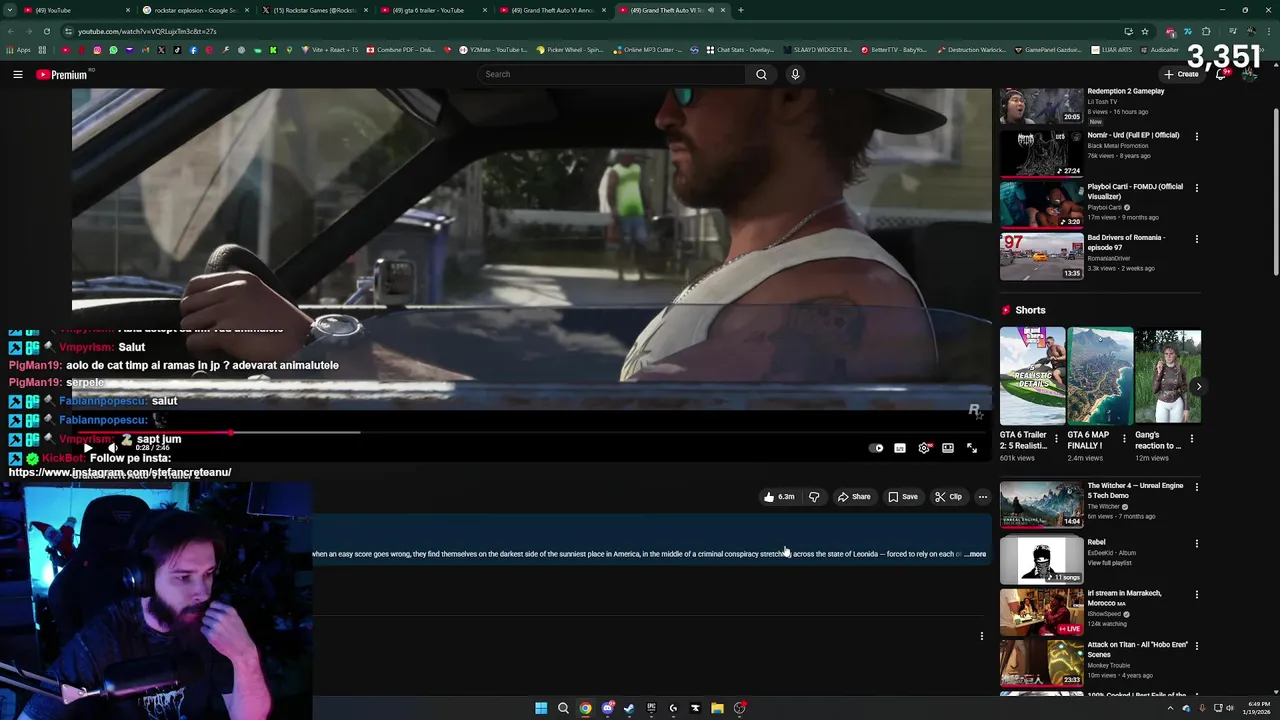Open 'Combine PDF' bookmark
This screenshot has height=720, width=1280.
coord(401,50)
